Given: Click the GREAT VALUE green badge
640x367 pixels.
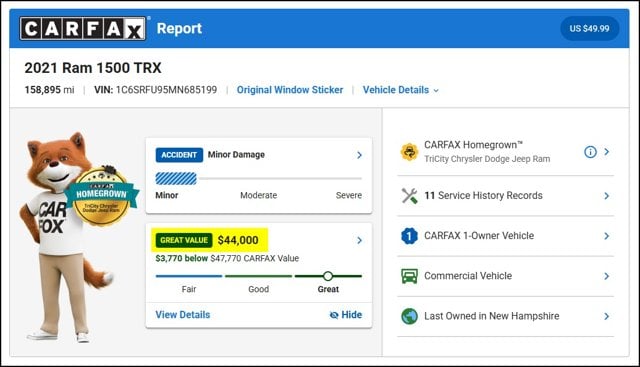Looking at the screenshot, I should [x=184, y=240].
